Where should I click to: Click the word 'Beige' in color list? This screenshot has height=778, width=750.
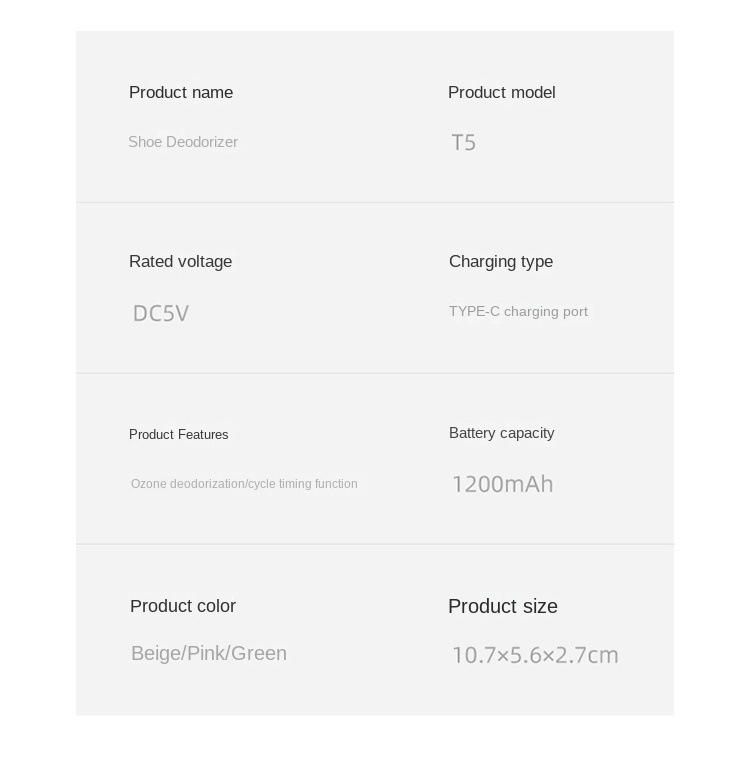tap(154, 654)
